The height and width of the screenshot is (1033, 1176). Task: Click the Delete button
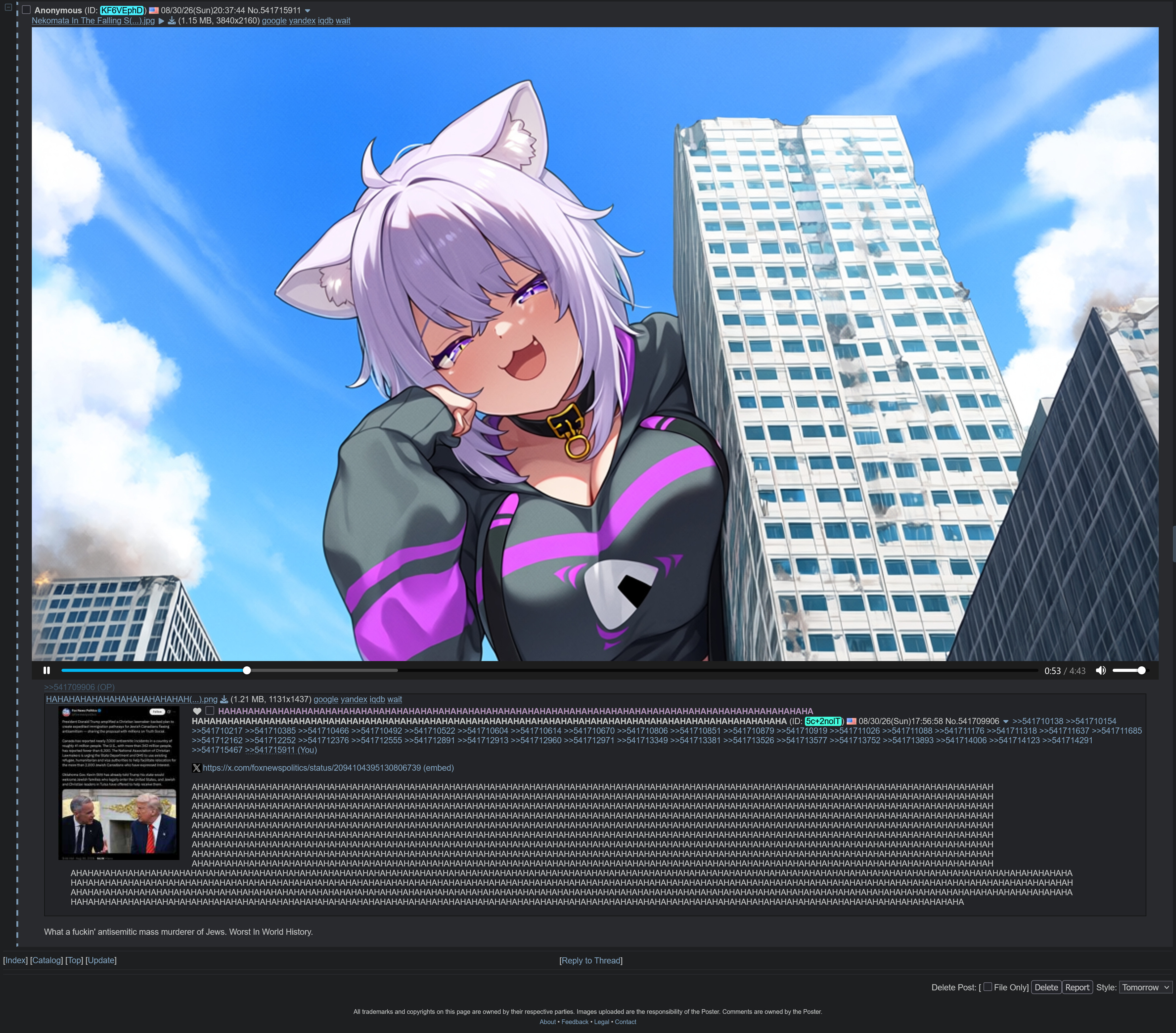(1046, 988)
